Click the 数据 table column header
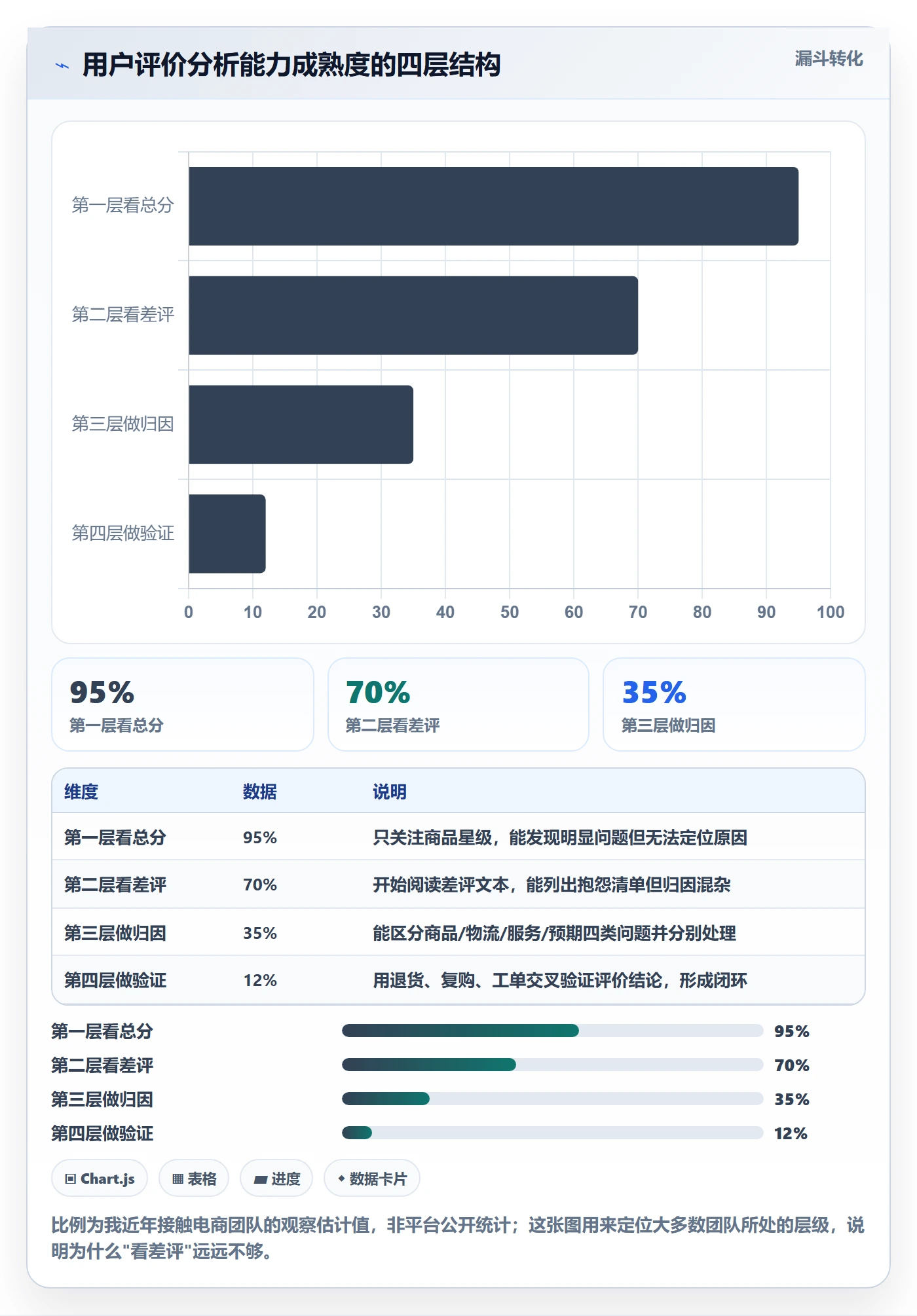The image size is (917, 1316). pos(260,792)
